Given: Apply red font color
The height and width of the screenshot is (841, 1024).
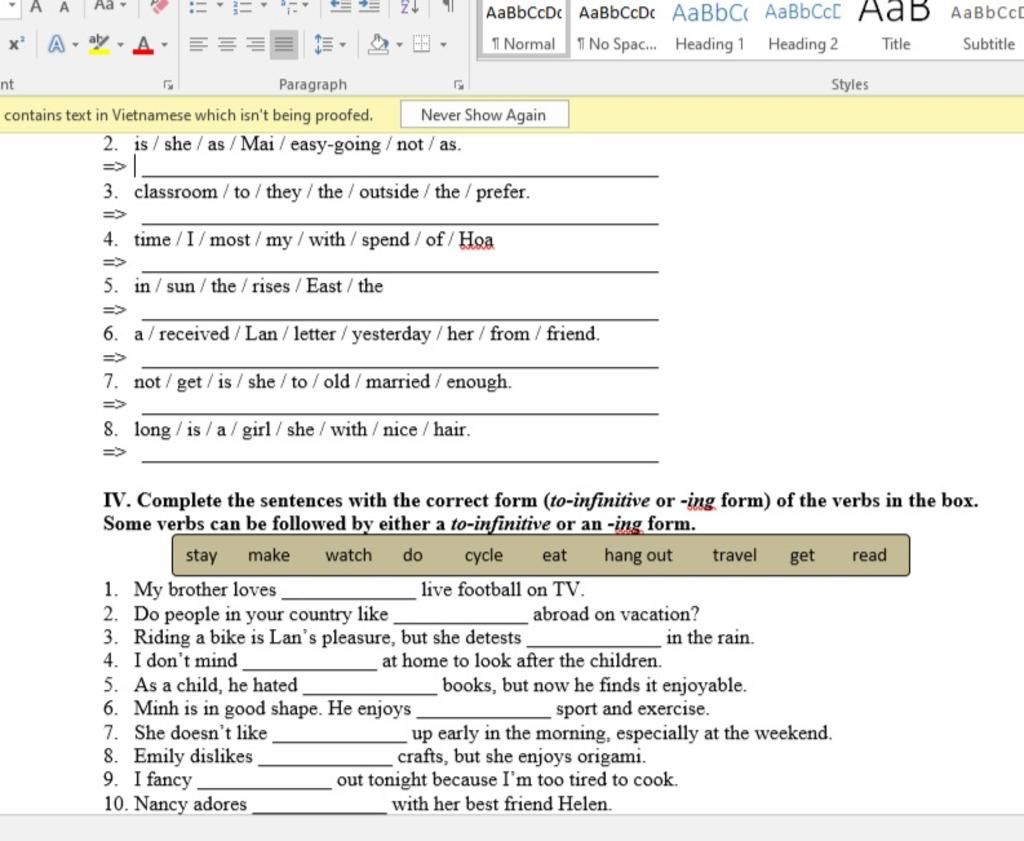Looking at the screenshot, I should 143,44.
